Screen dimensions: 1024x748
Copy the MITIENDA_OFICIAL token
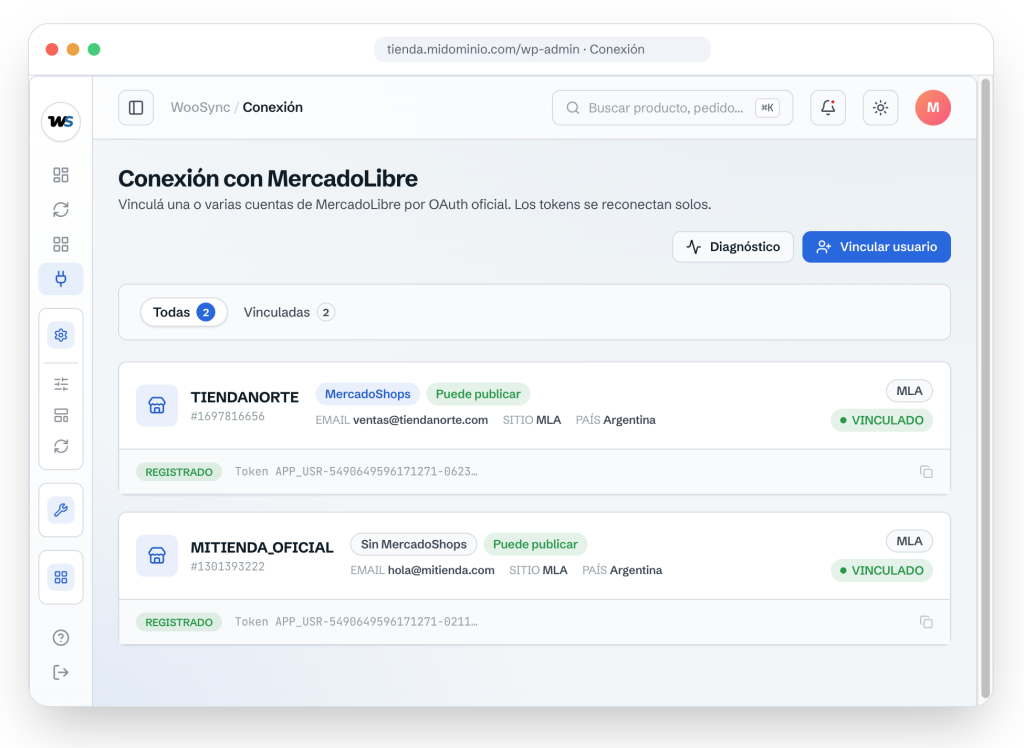coord(926,622)
